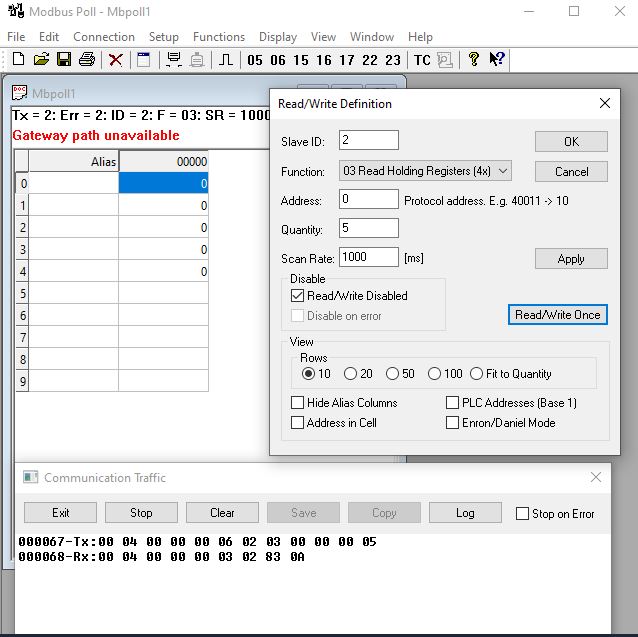Enable PLC Addresses (Base 1) checkbox
The image size is (638, 637).
(452, 402)
